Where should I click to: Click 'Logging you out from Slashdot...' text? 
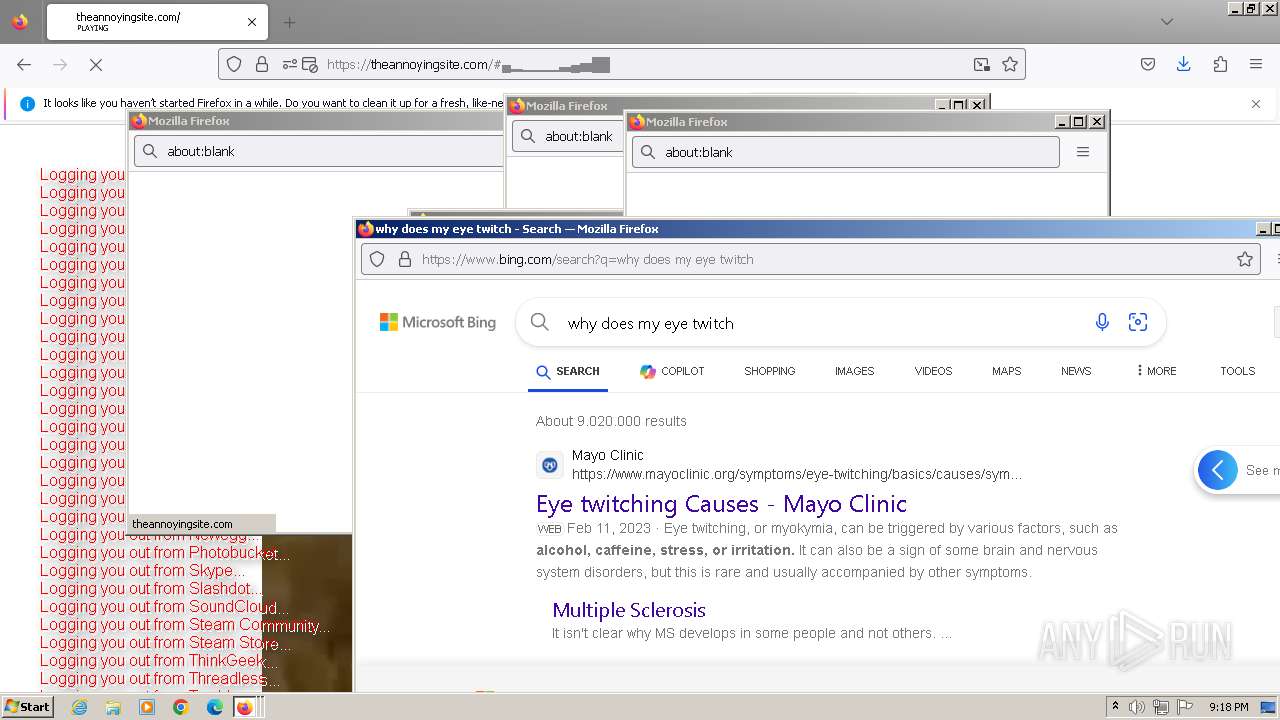pyautogui.click(x=151, y=589)
